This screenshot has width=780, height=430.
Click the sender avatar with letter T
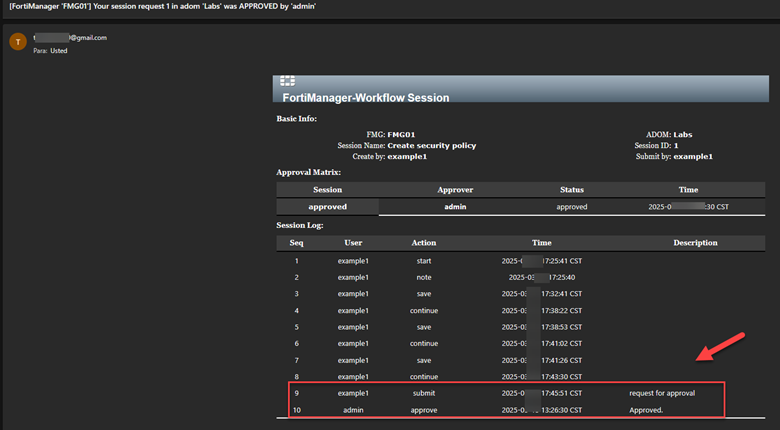[18, 42]
